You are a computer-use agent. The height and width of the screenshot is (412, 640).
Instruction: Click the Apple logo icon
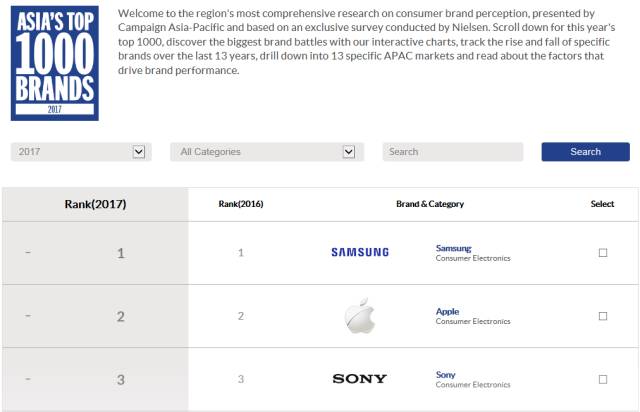click(360, 315)
